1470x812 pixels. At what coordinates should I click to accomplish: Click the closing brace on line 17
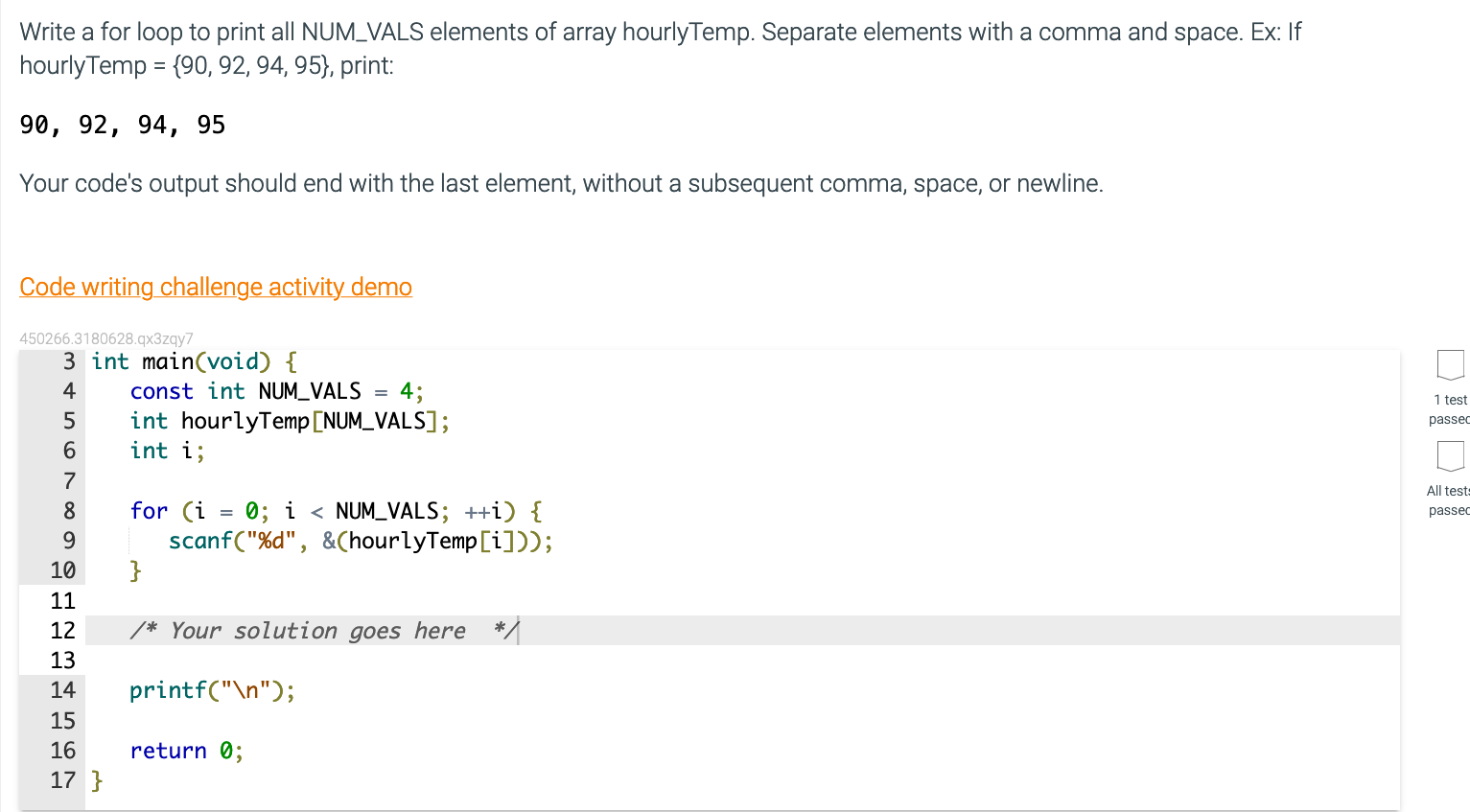(97, 780)
